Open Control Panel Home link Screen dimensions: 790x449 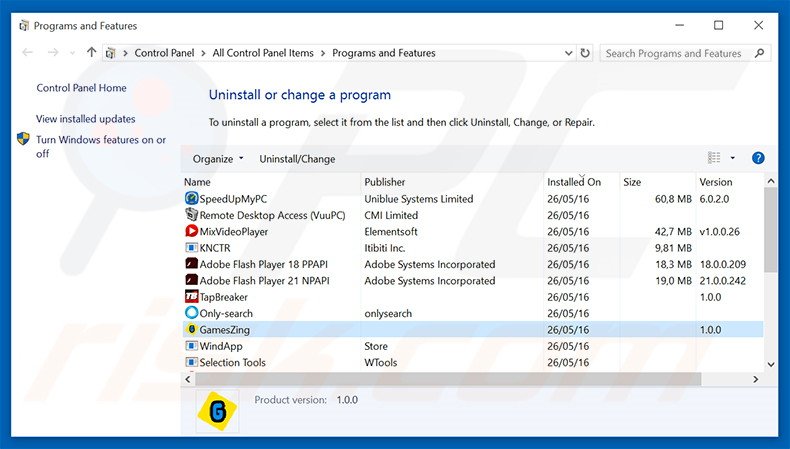pos(81,88)
